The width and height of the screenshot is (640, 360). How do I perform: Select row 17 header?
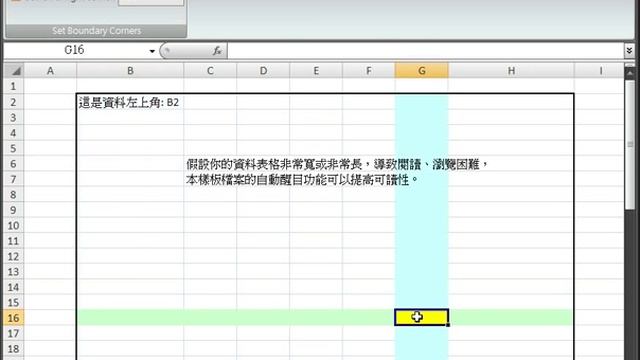pyautogui.click(x=13, y=333)
